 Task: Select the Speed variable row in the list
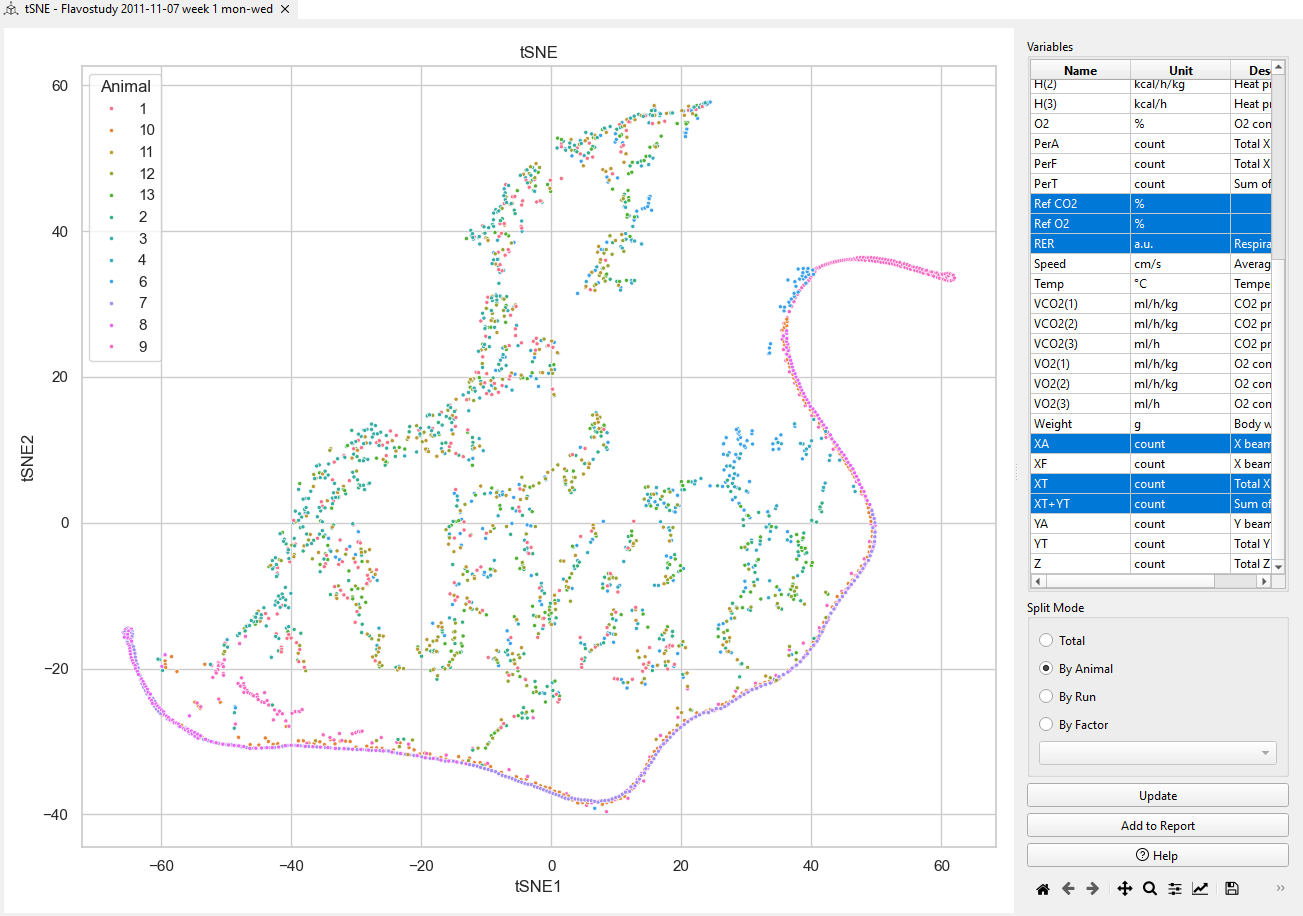[x=1080, y=263]
